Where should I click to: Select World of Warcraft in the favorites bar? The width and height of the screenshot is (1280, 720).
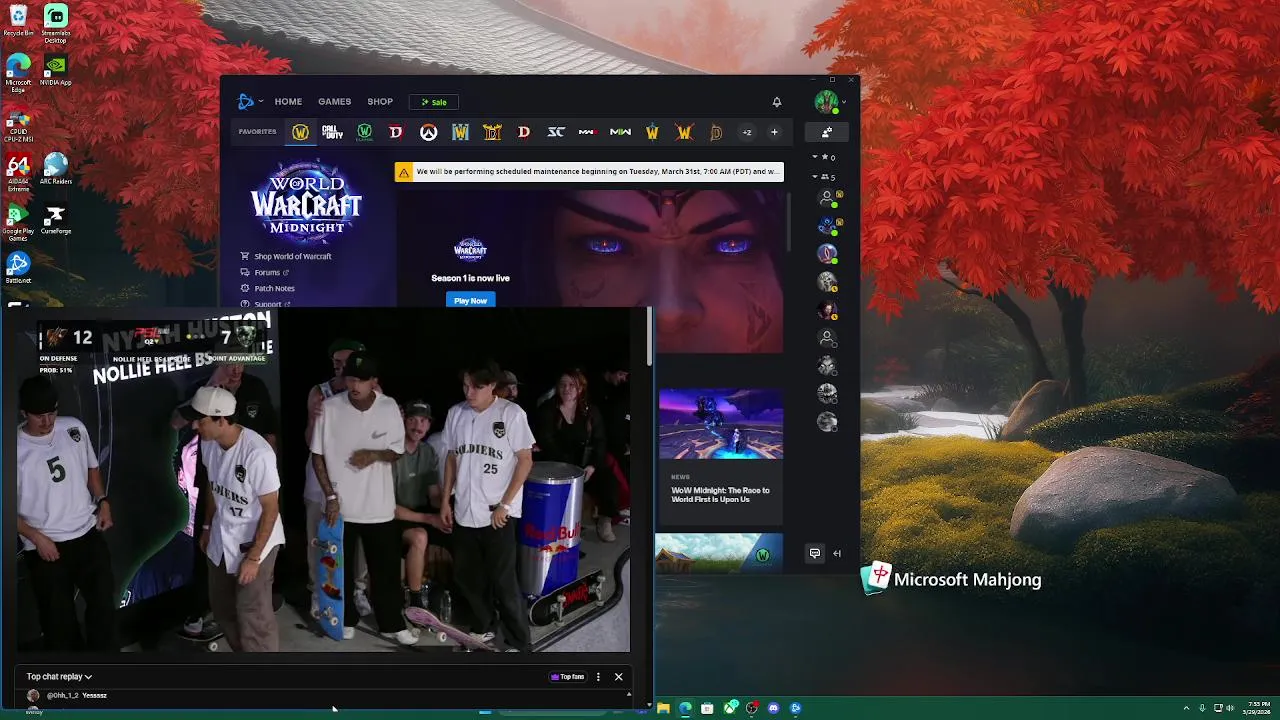(x=300, y=132)
